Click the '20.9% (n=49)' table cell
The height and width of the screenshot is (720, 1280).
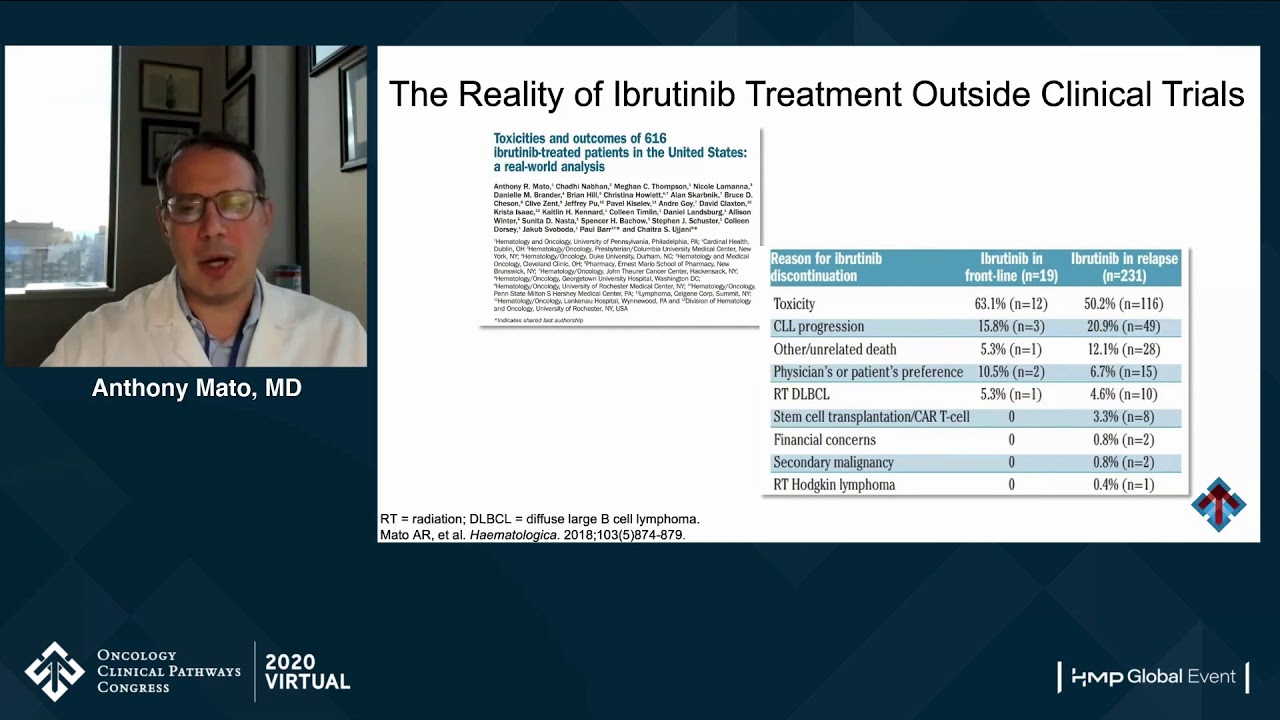coord(1123,327)
